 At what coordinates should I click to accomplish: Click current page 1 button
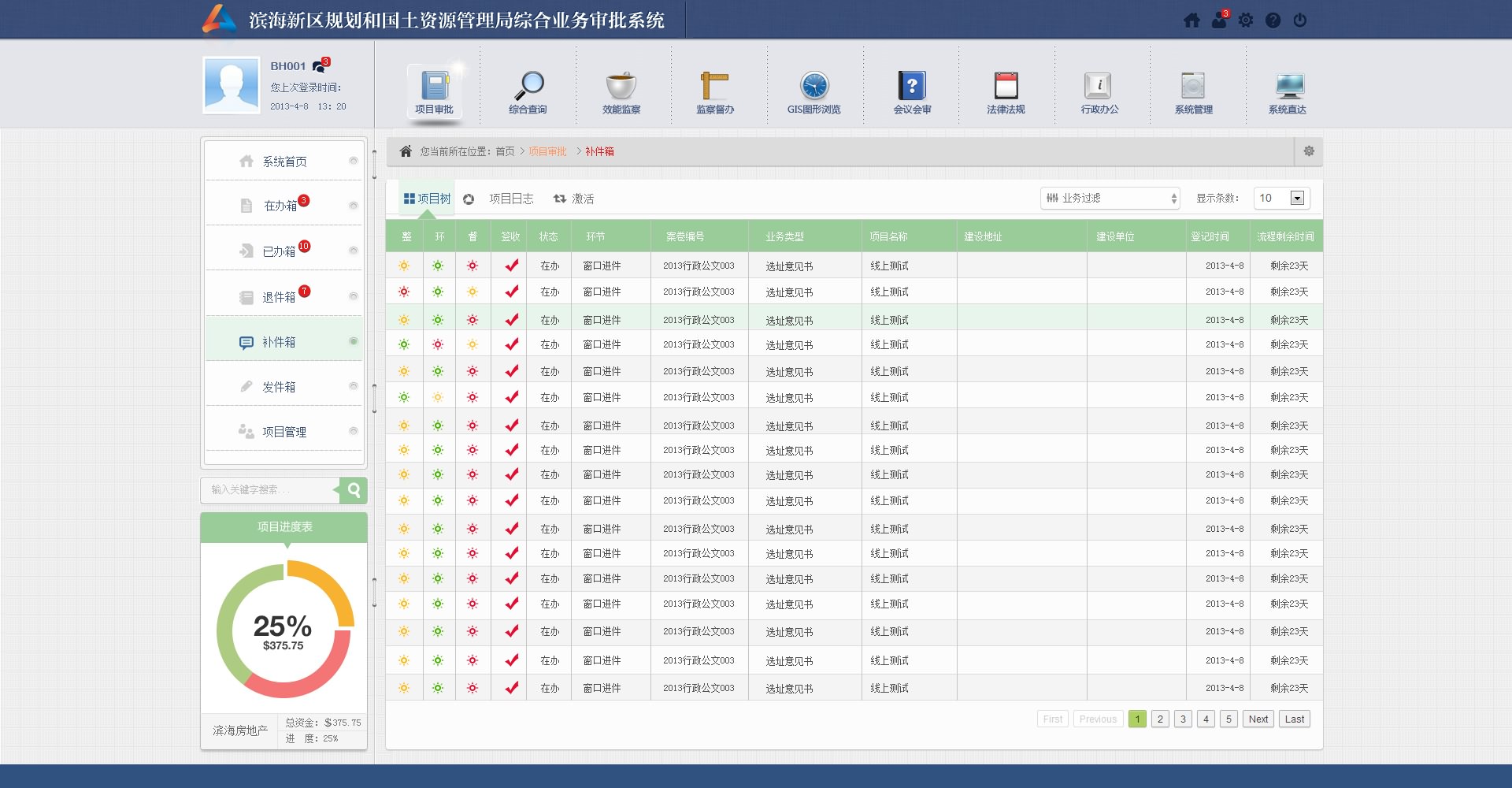coord(1137,719)
